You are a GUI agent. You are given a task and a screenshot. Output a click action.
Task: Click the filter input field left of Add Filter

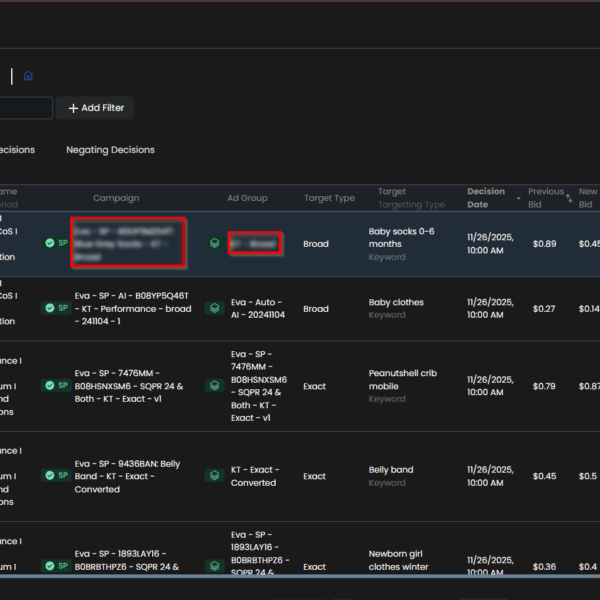[25, 108]
